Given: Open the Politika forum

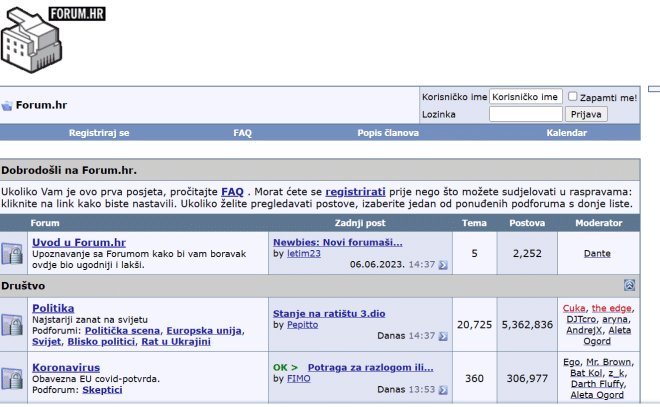Looking at the screenshot, I should 53,308.
